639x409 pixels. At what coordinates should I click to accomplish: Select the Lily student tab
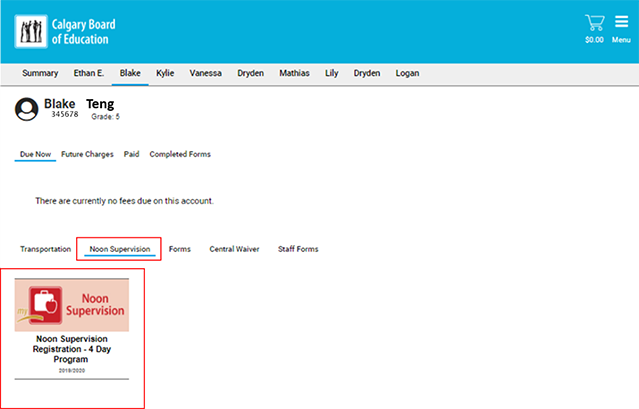pos(332,73)
